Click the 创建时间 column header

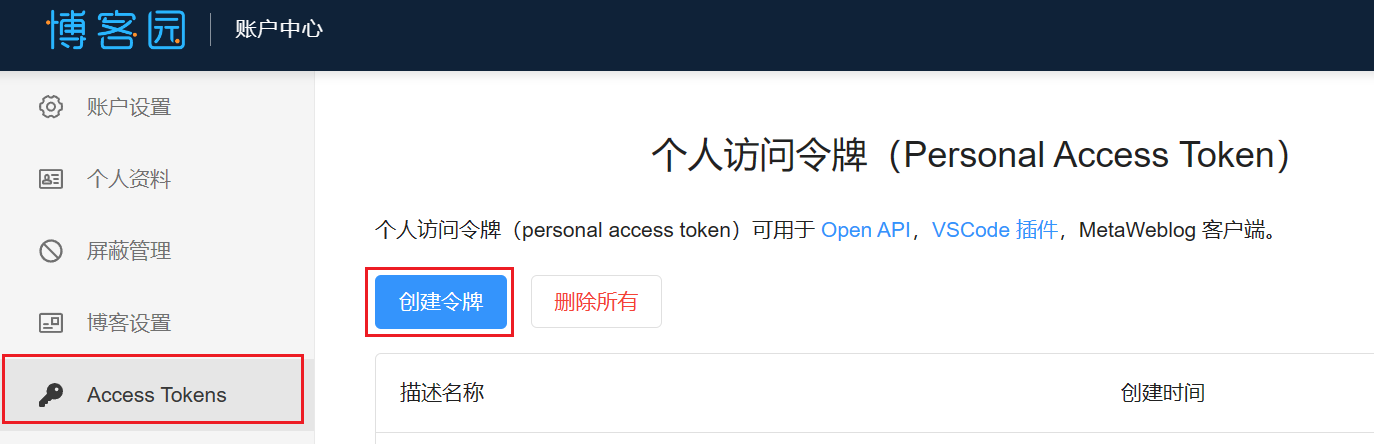(1163, 393)
